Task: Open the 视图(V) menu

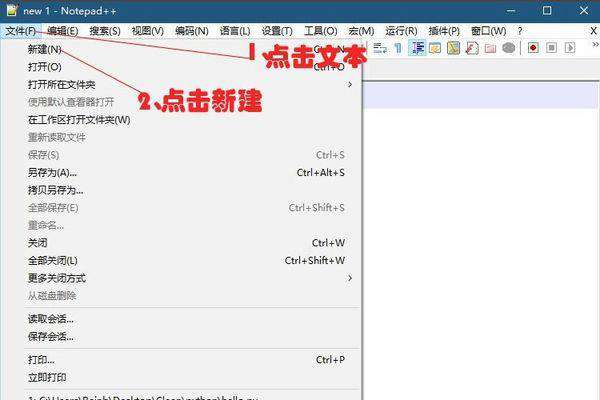Action: 148,31
